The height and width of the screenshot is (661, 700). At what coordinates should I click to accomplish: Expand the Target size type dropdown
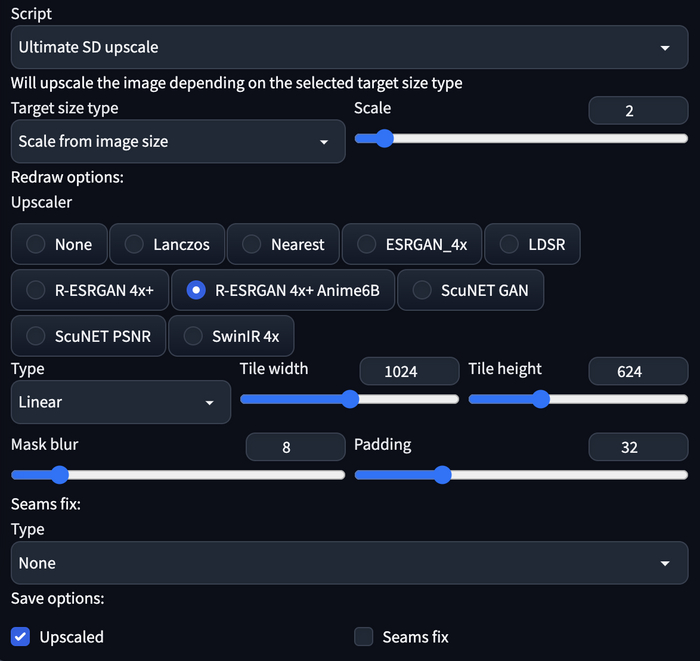[177, 142]
